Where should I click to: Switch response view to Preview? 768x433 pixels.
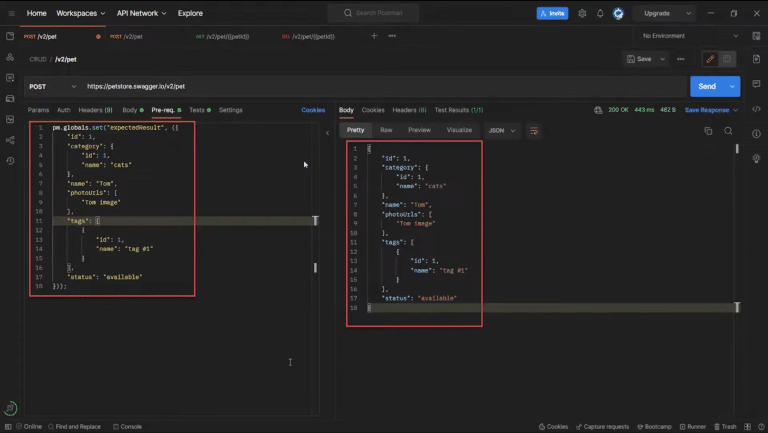point(419,130)
